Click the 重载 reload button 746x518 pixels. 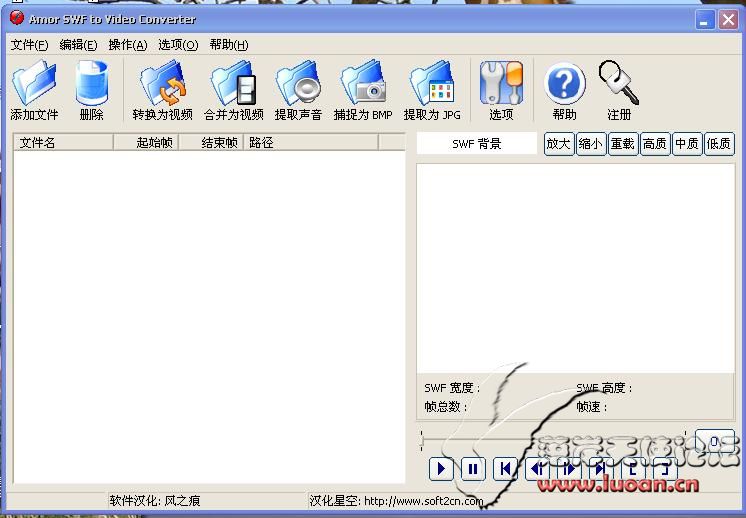622,144
